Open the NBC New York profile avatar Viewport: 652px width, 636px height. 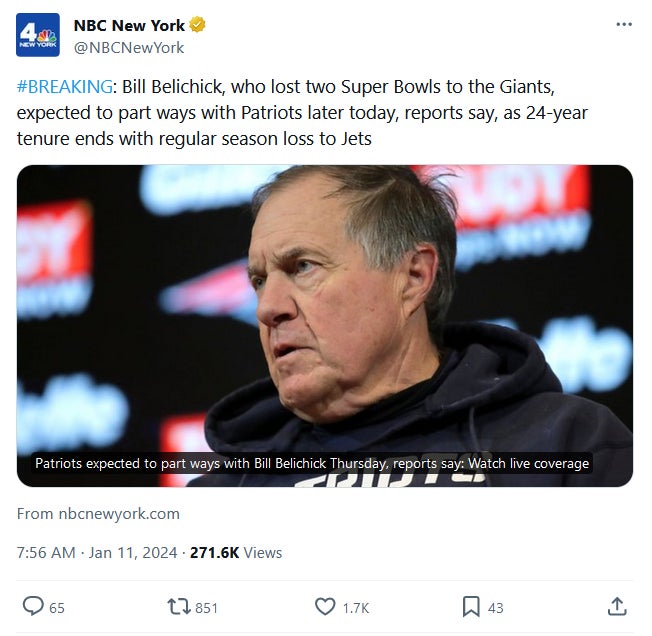[x=38, y=36]
